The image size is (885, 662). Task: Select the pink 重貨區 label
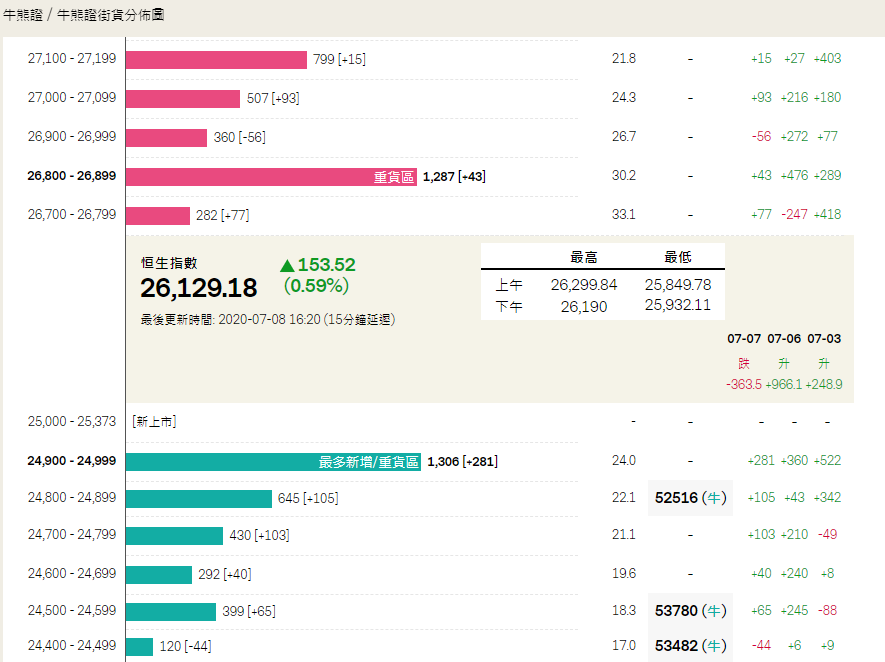click(394, 177)
